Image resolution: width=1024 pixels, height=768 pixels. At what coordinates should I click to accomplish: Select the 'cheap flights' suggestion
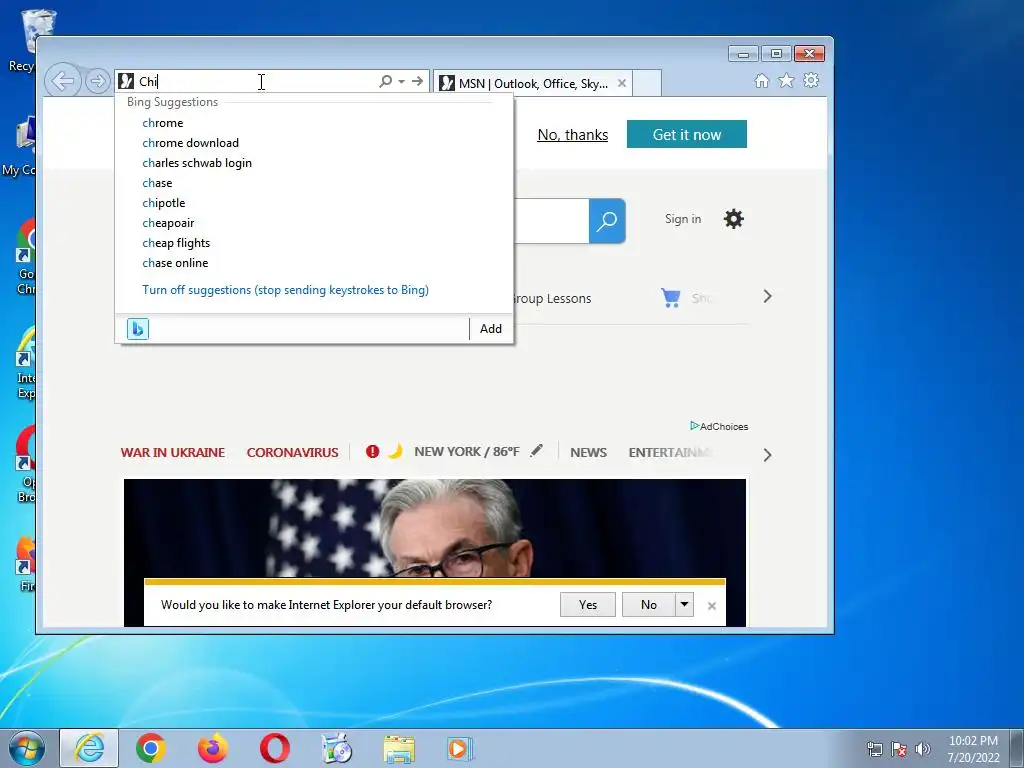[x=176, y=243]
